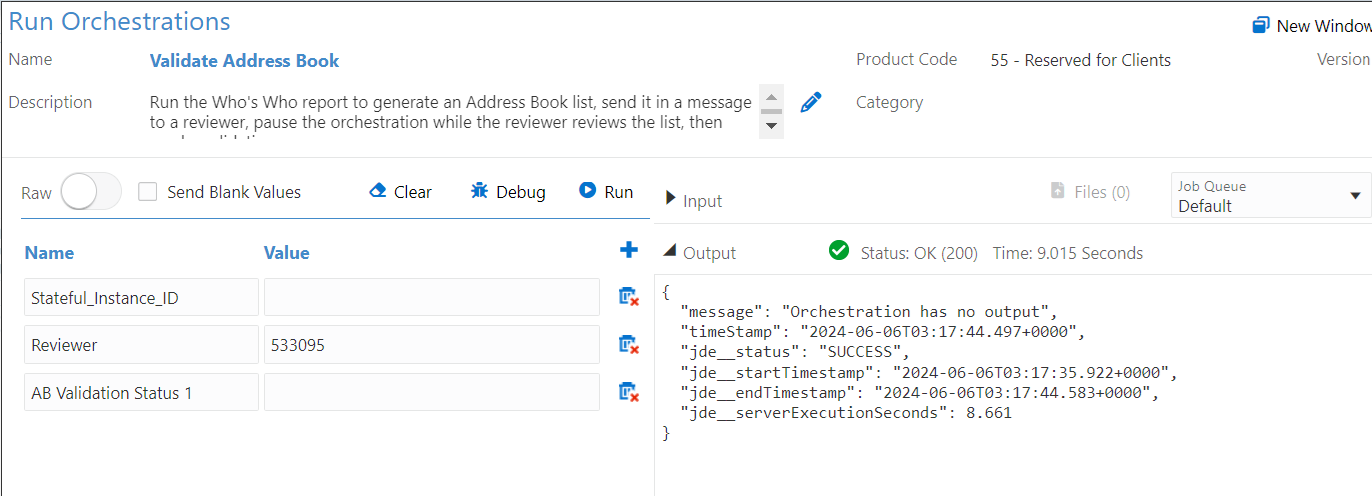This screenshot has height=496, width=1372.
Task: Delete the Stateful_Instance_ID input row
Action: (629, 297)
